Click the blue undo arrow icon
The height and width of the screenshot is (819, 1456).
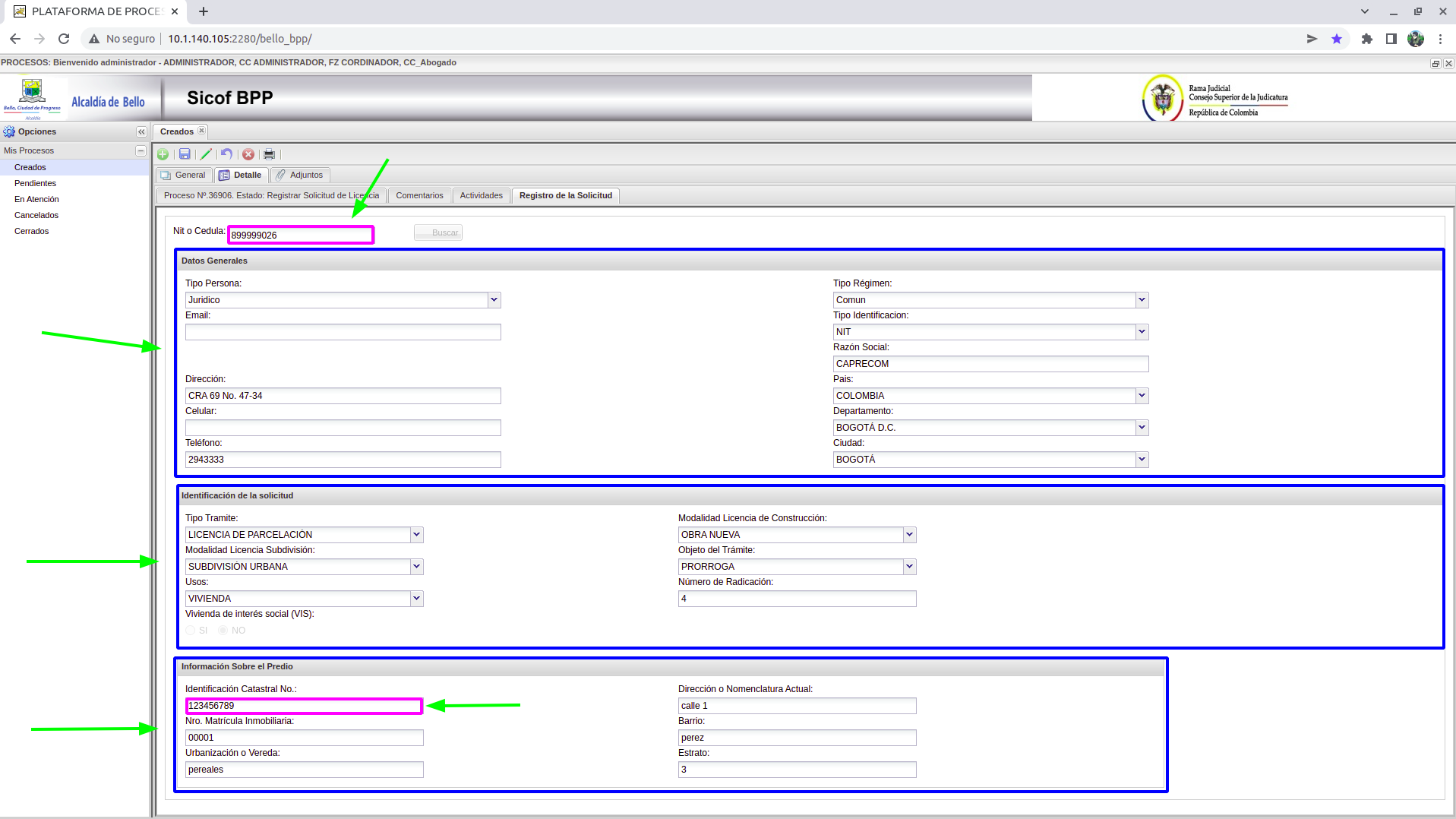(x=226, y=154)
